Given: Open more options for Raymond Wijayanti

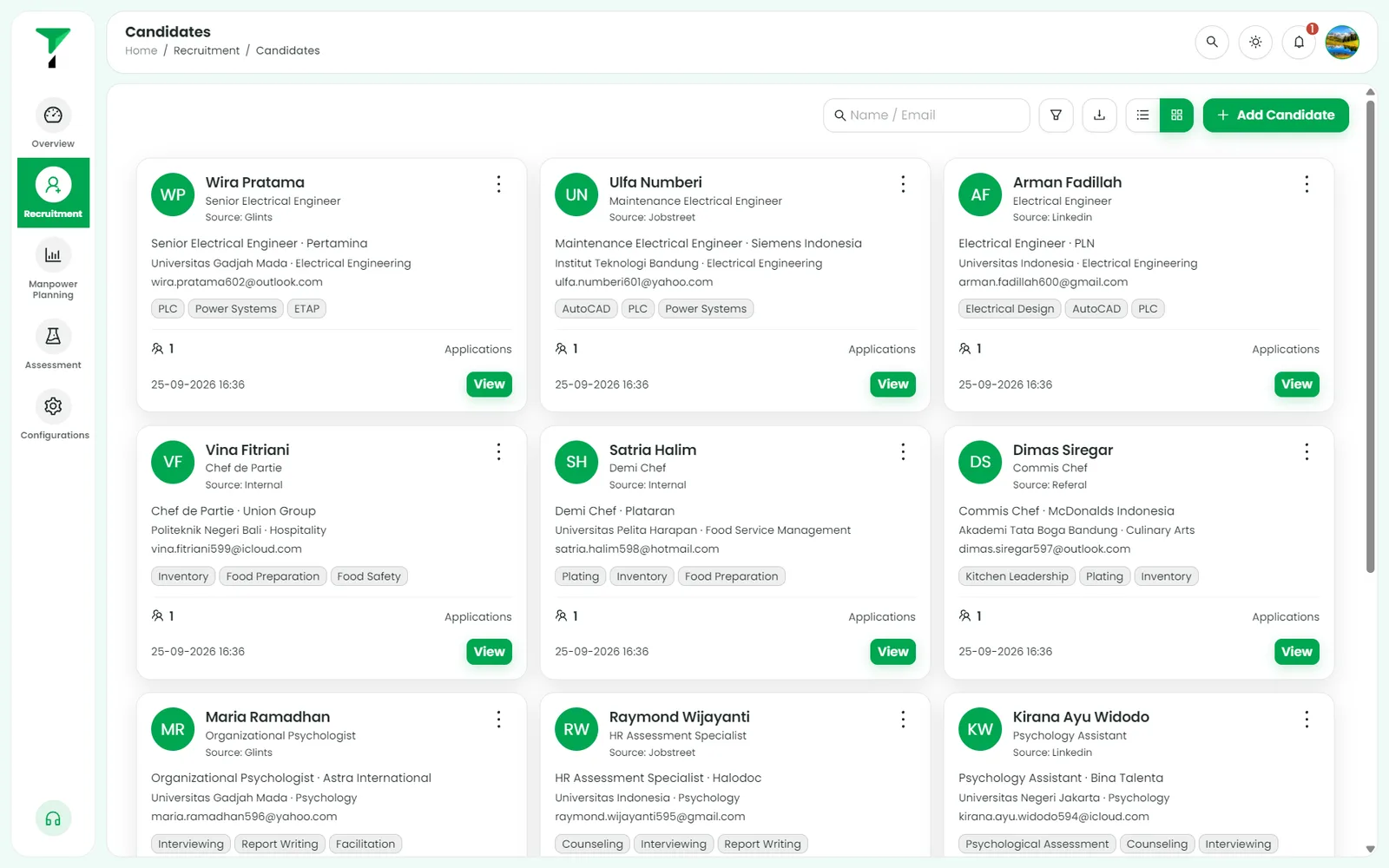Looking at the screenshot, I should tap(903, 719).
